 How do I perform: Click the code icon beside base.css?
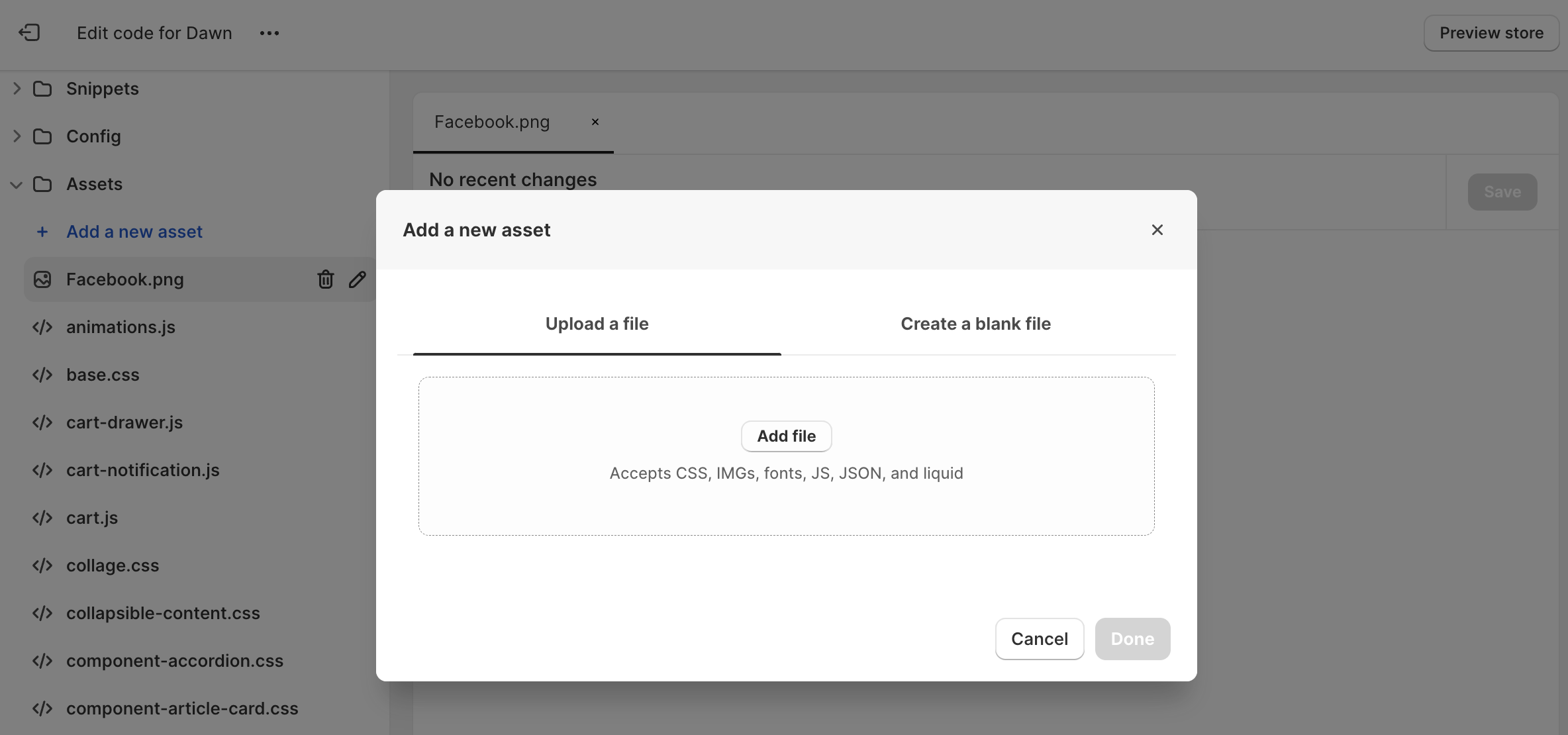(42, 375)
